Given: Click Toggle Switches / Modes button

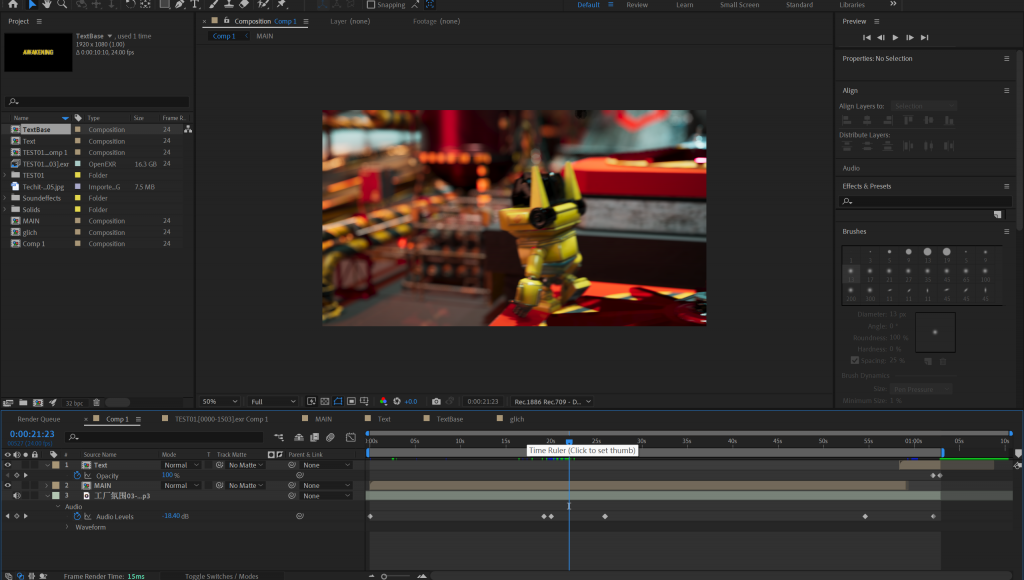Looking at the screenshot, I should click(x=221, y=576).
